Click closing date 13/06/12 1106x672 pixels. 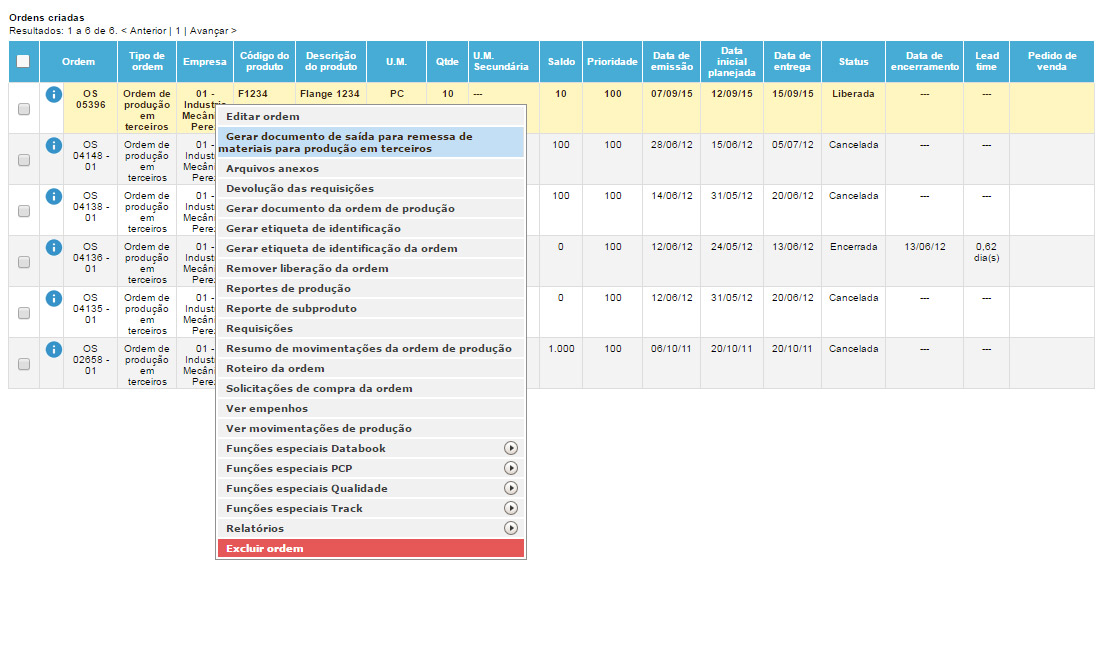point(925,247)
